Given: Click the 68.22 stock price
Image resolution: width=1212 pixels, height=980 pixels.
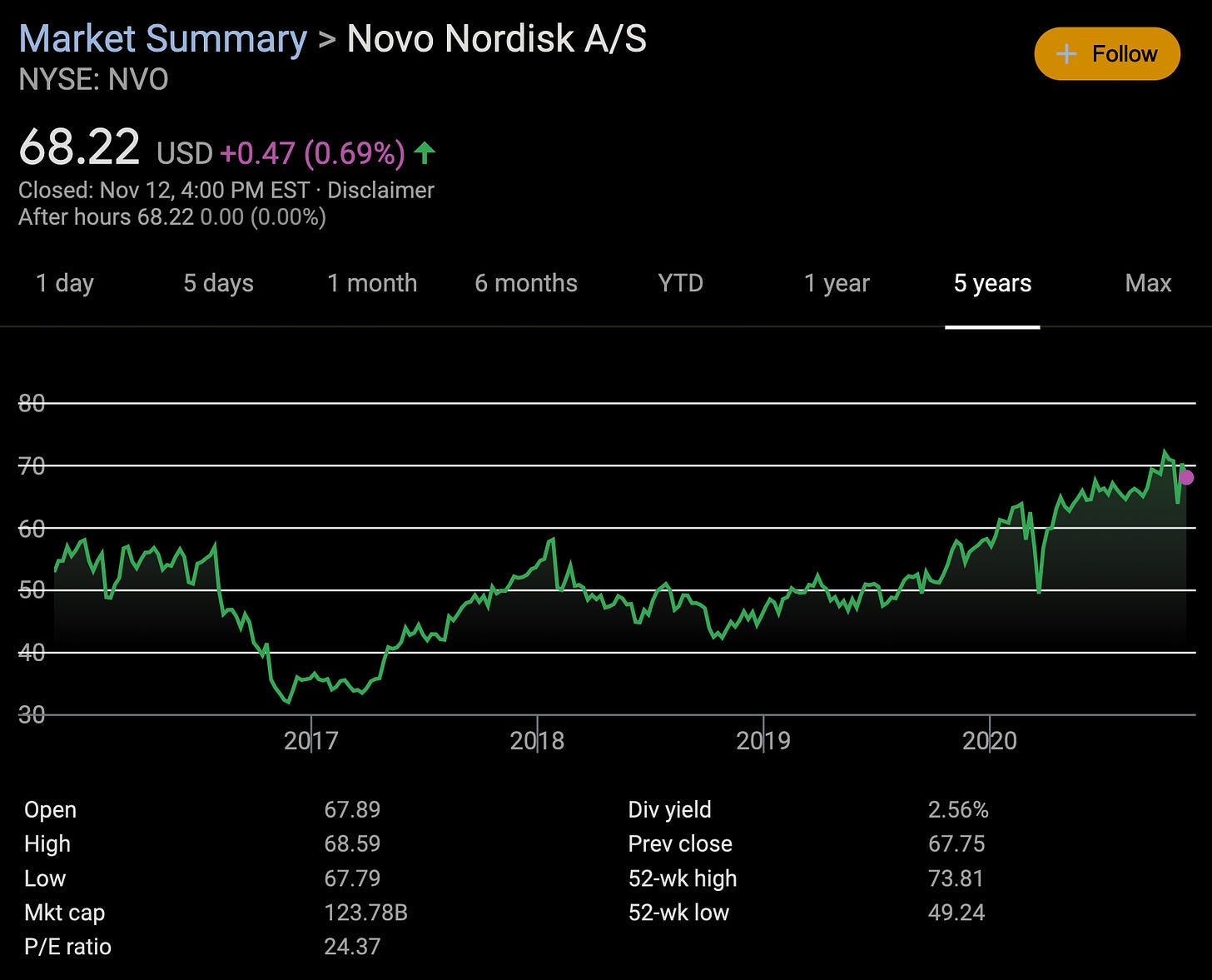Looking at the screenshot, I should click(79, 147).
